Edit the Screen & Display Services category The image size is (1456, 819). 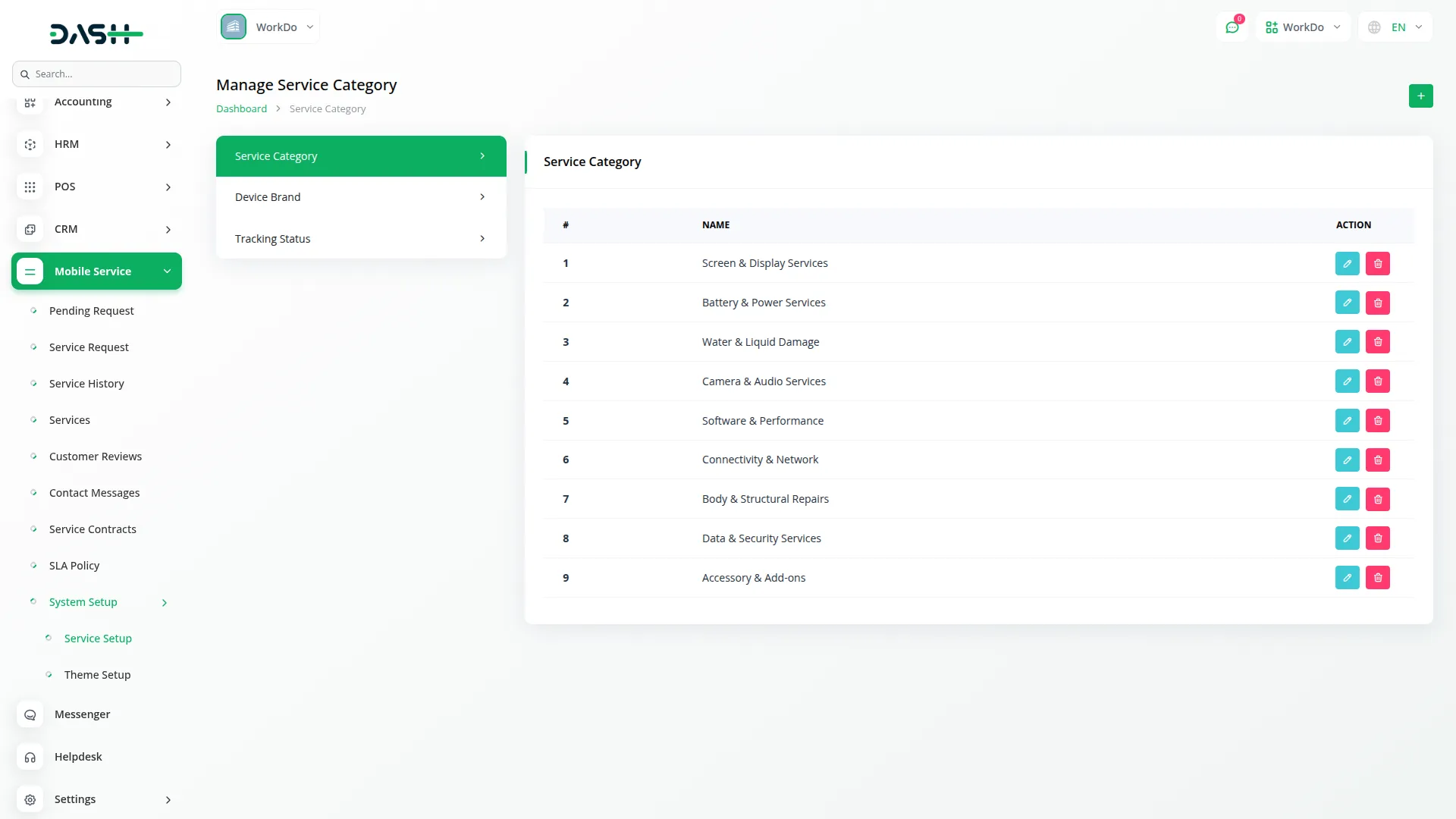[1347, 263]
